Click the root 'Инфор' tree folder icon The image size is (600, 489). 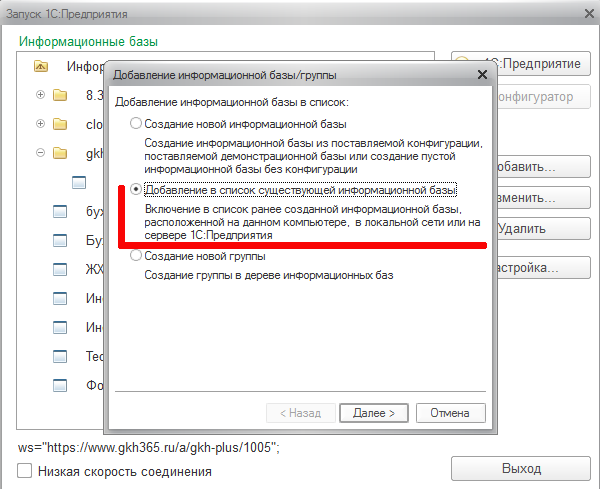point(41,66)
